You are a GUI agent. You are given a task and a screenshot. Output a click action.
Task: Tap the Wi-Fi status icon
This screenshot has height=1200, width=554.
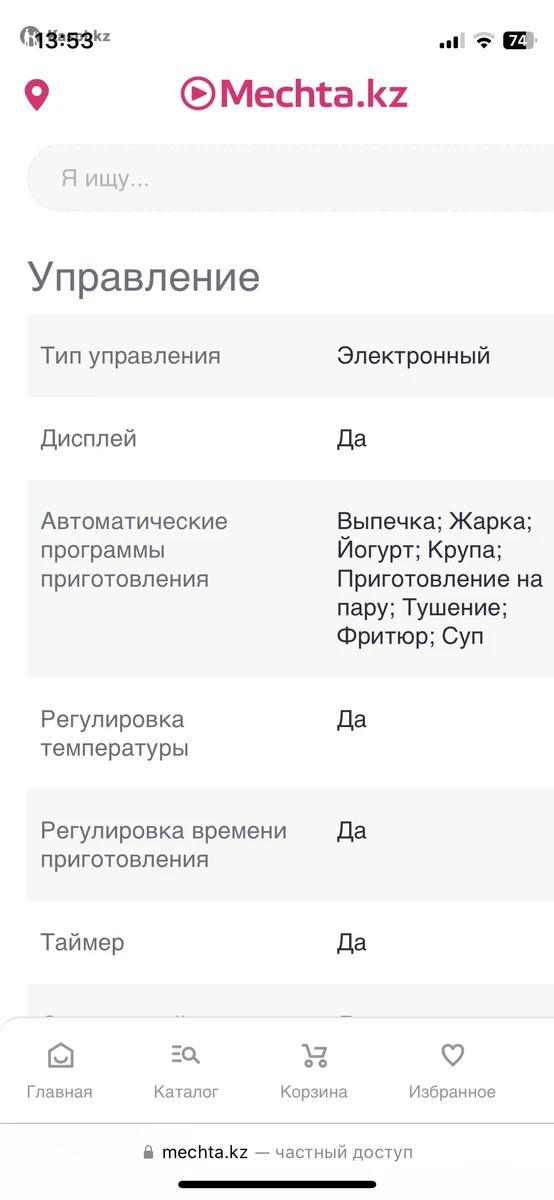point(484,41)
